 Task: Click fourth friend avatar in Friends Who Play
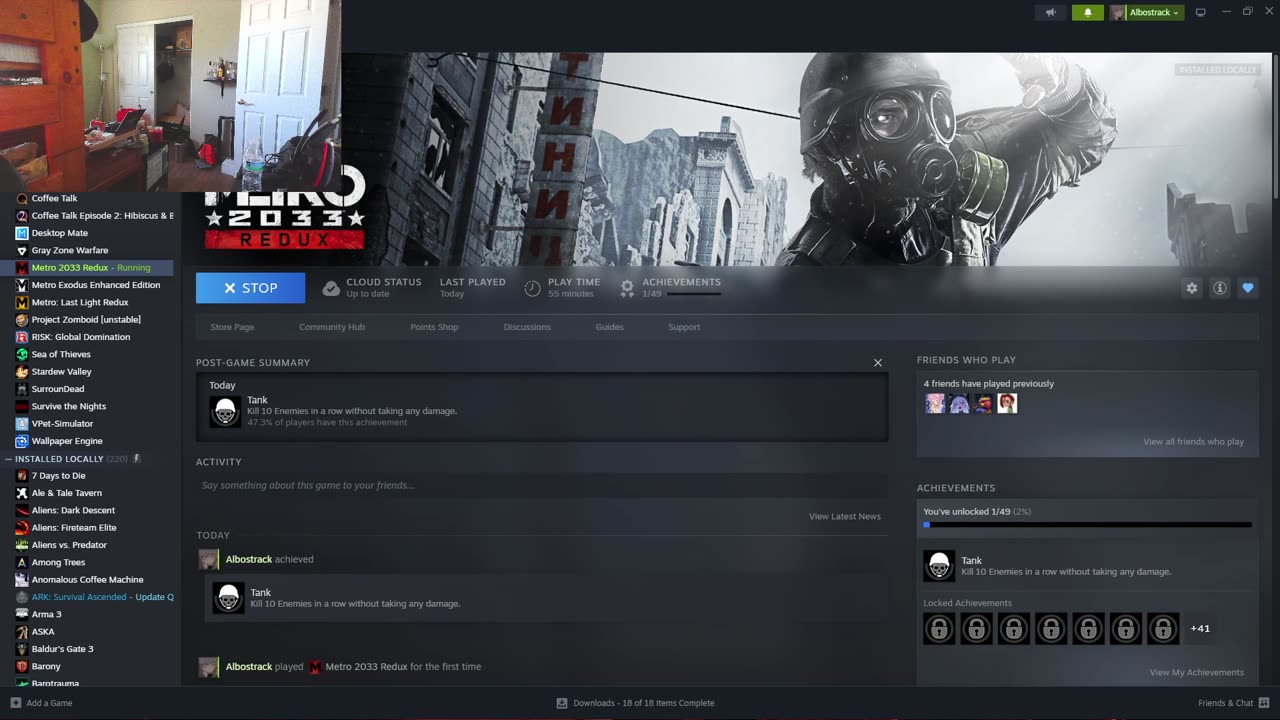click(1007, 403)
